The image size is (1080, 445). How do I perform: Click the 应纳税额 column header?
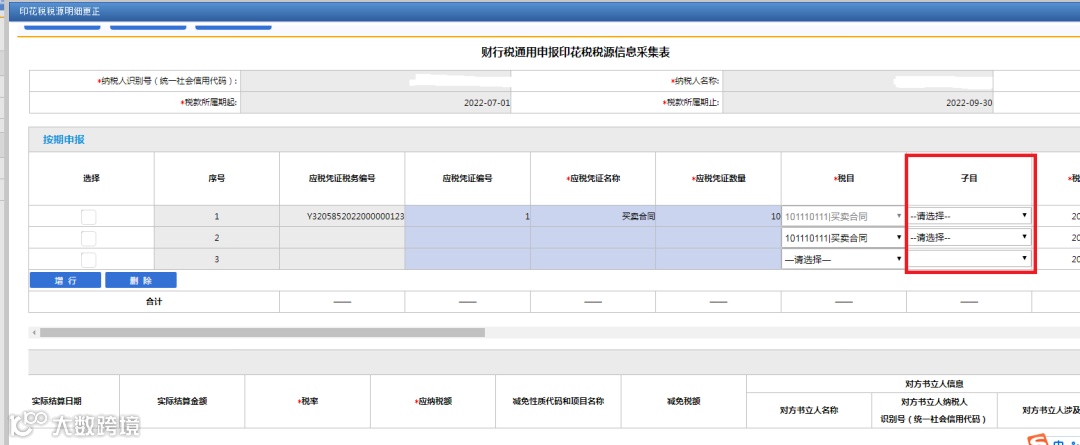[433, 401]
